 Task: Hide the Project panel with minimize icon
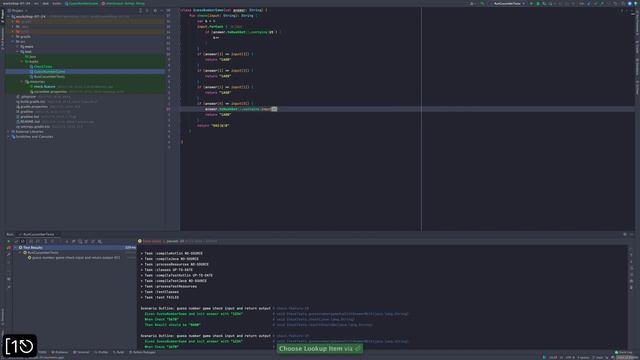162,11
